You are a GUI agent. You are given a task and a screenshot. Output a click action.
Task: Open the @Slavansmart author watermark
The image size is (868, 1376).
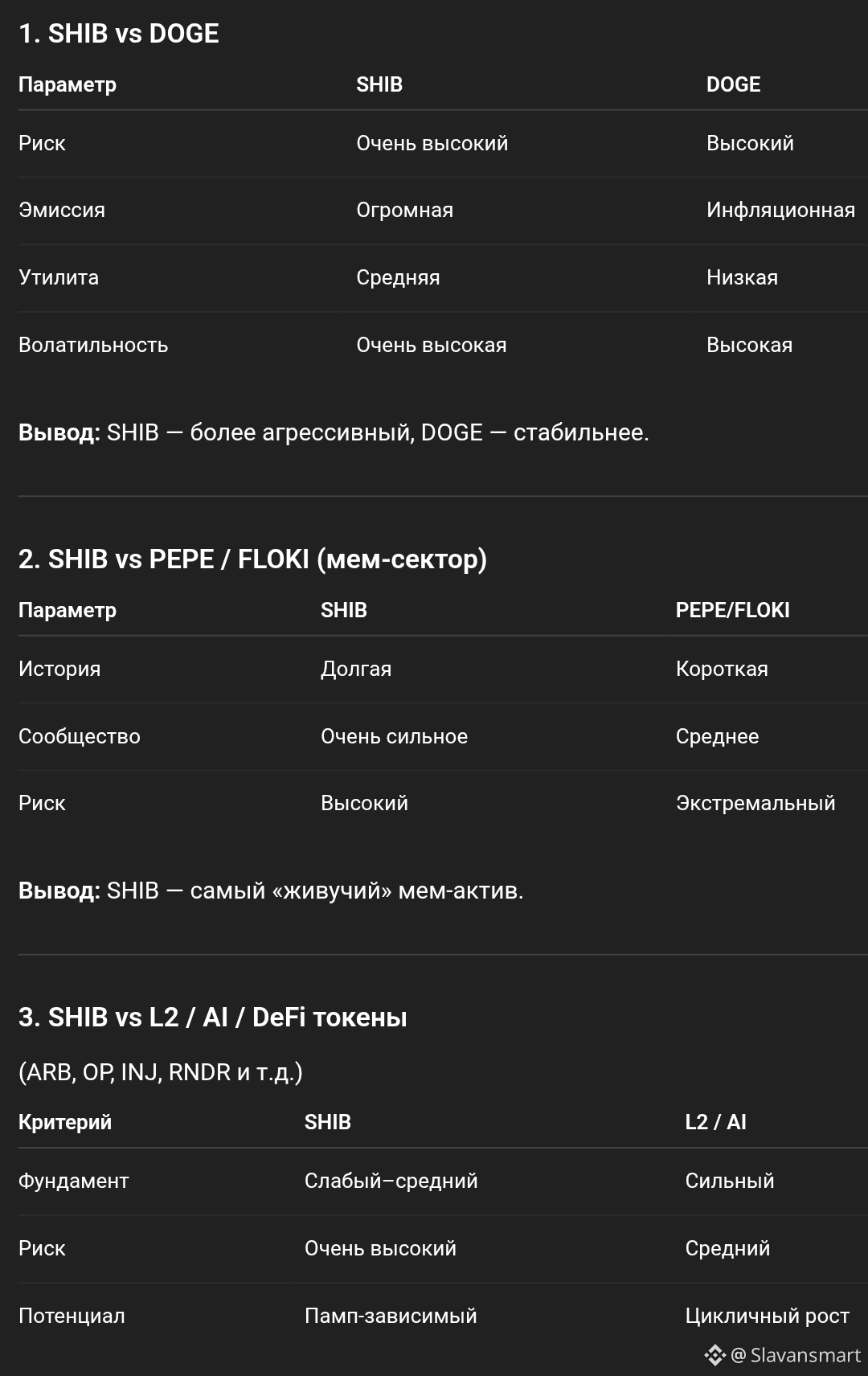pyautogui.click(x=796, y=1356)
